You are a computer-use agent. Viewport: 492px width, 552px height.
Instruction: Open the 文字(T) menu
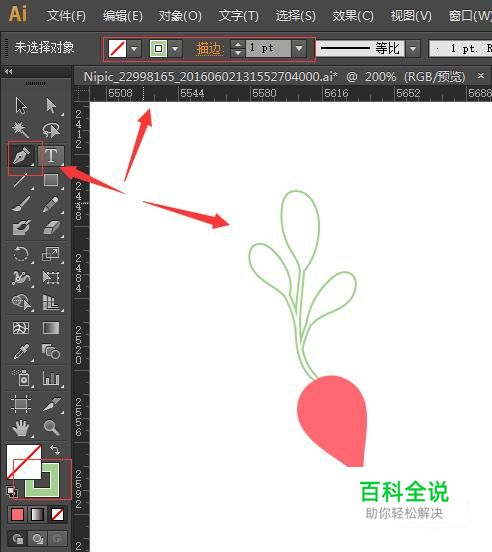coord(239,16)
